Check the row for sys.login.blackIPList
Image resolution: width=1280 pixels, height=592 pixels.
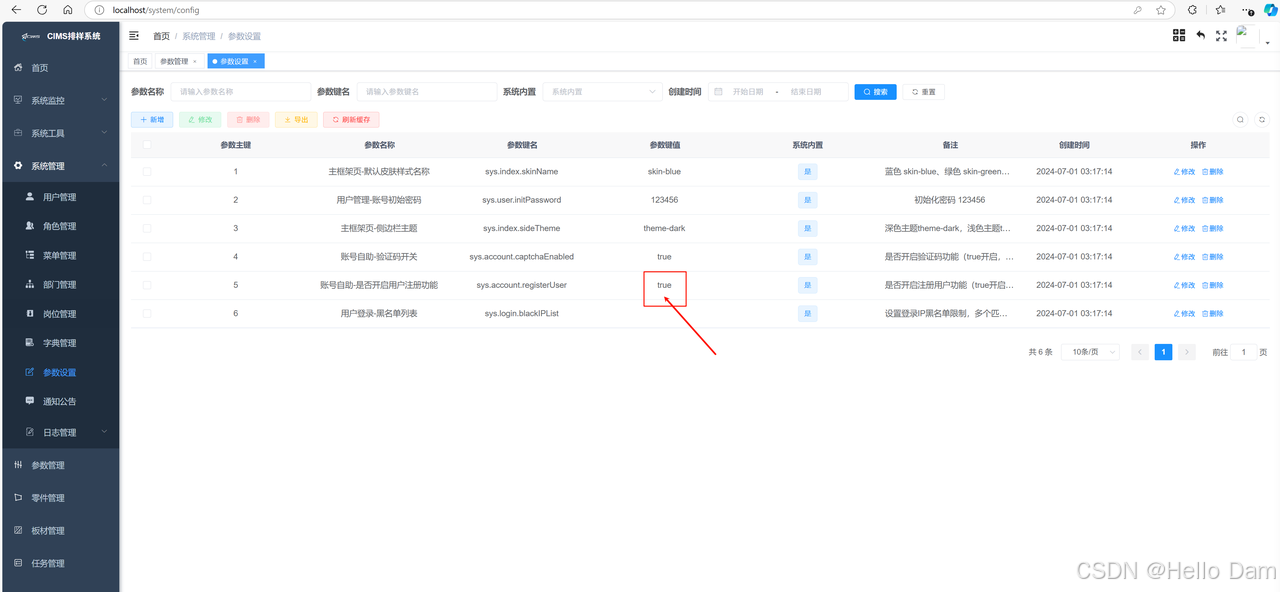147,313
